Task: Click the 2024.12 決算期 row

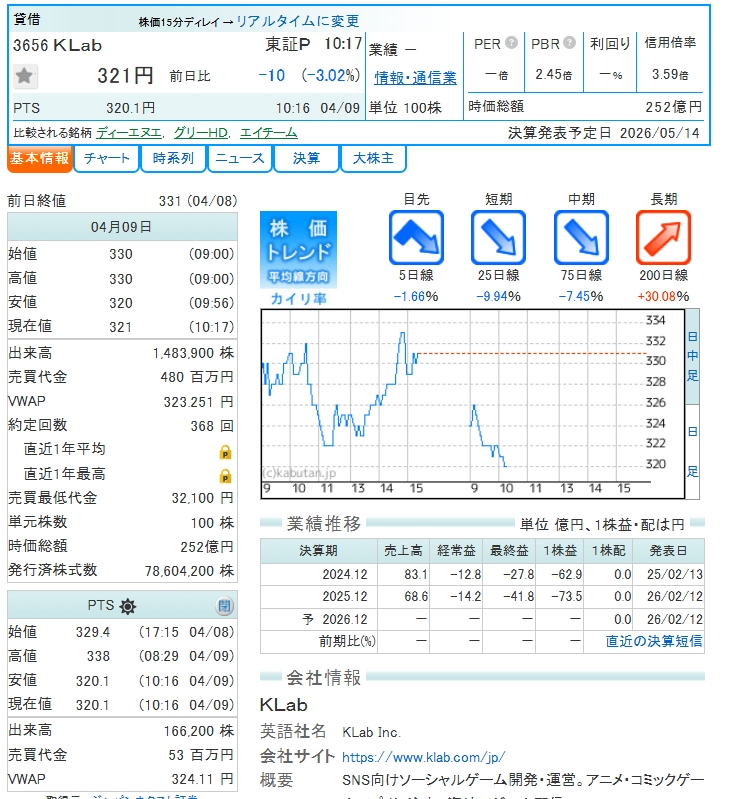Action: coord(482,574)
